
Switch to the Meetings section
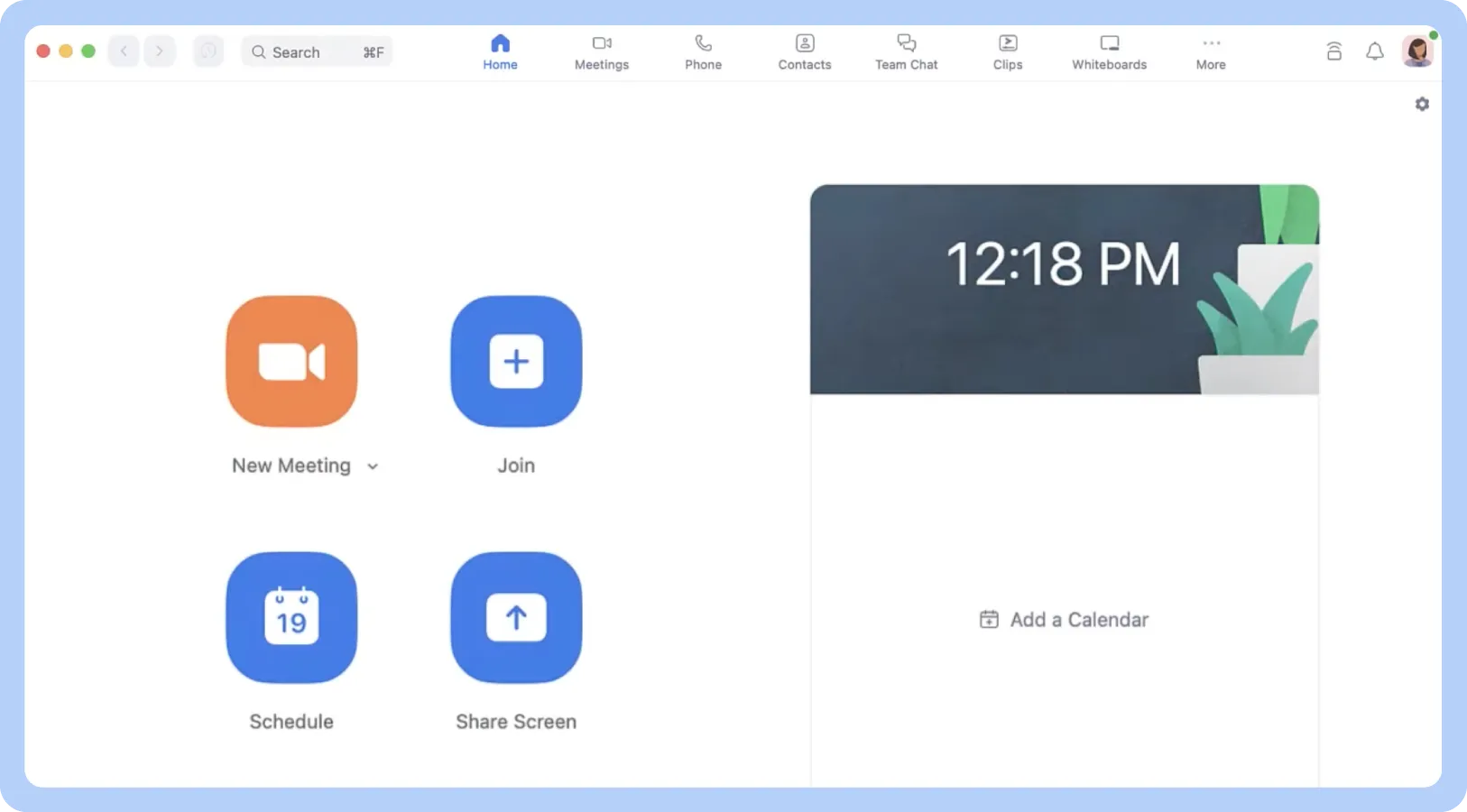[x=601, y=51]
